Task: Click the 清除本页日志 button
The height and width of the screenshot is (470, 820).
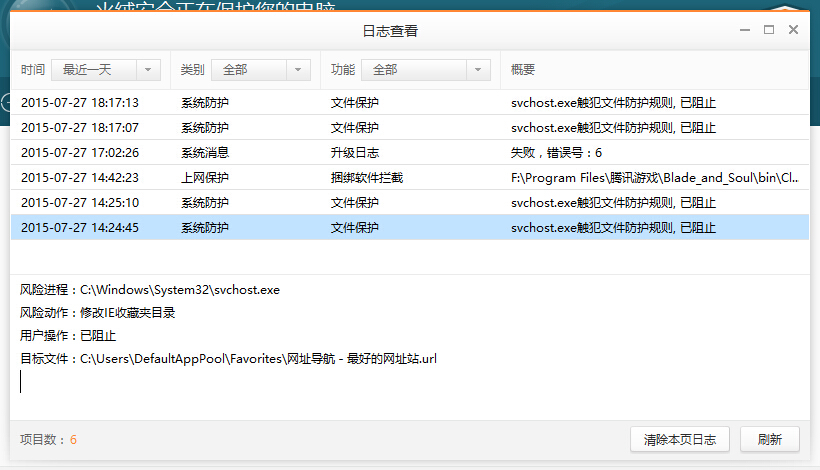Action: [680, 439]
